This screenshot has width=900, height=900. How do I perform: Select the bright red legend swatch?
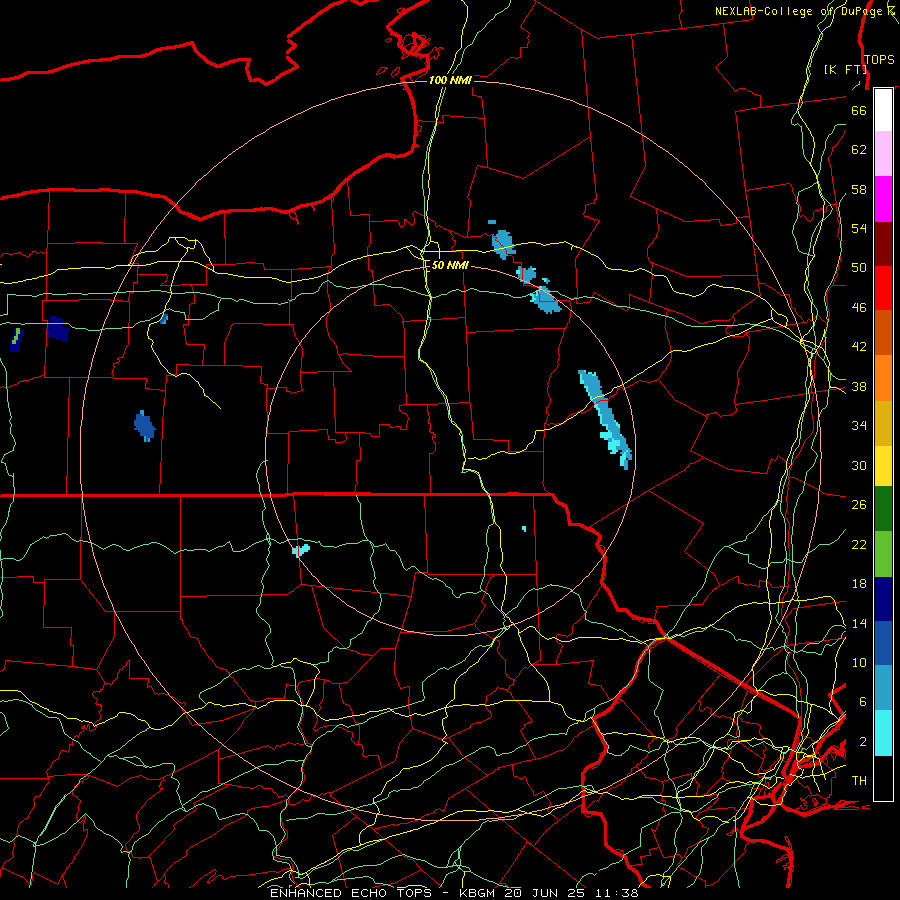(x=883, y=288)
